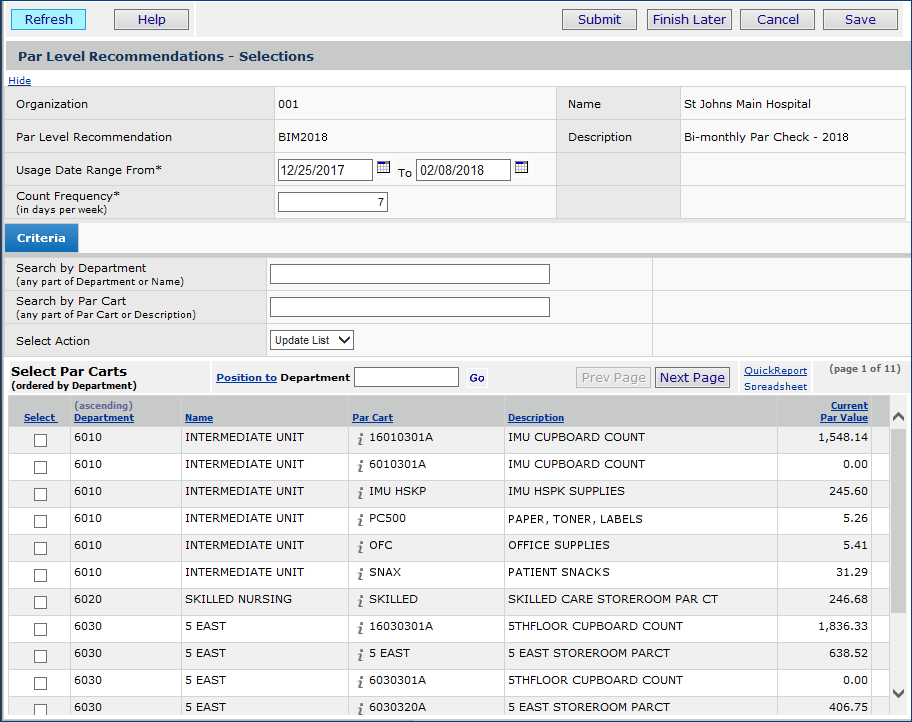This screenshot has height=722, width=912.
Task: Click the Search by Department input field
Action: click(409, 274)
